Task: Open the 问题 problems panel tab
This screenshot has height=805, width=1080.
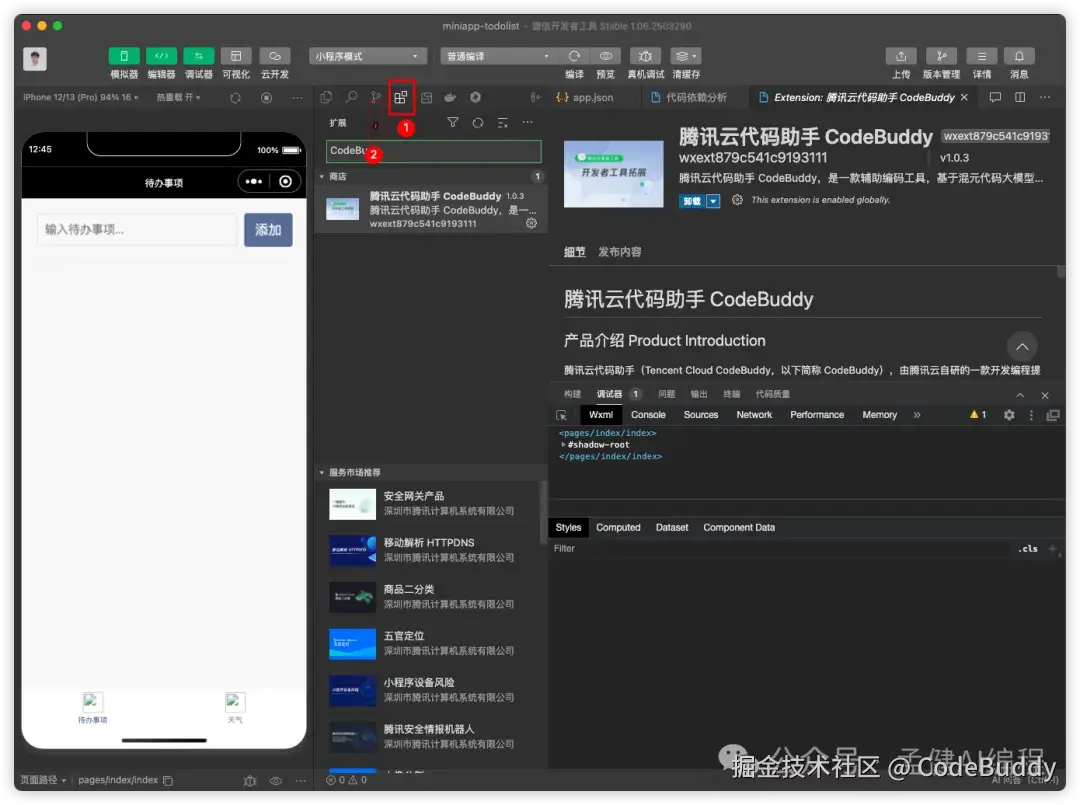Action: tap(666, 395)
